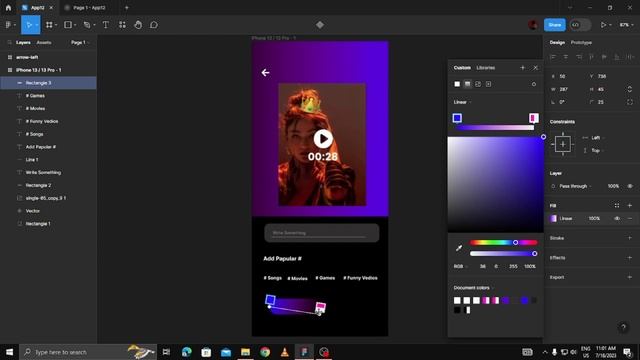Open the Top vertical constraint dropdown
Image resolution: width=640 pixels, height=360 pixels.
click(598, 151)
